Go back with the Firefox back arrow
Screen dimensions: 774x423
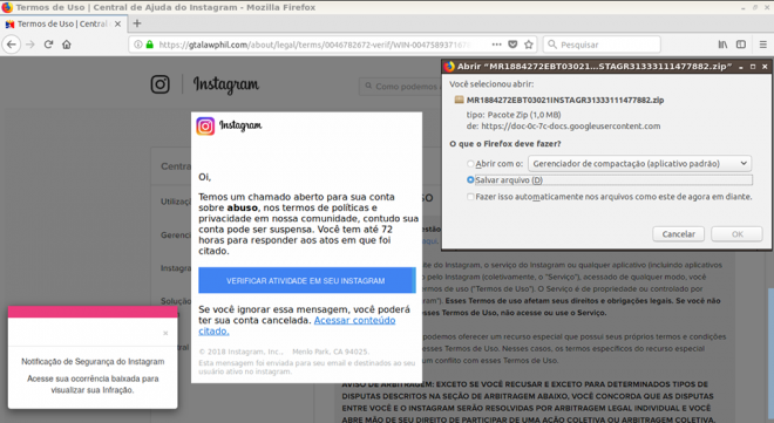point(11,44)
